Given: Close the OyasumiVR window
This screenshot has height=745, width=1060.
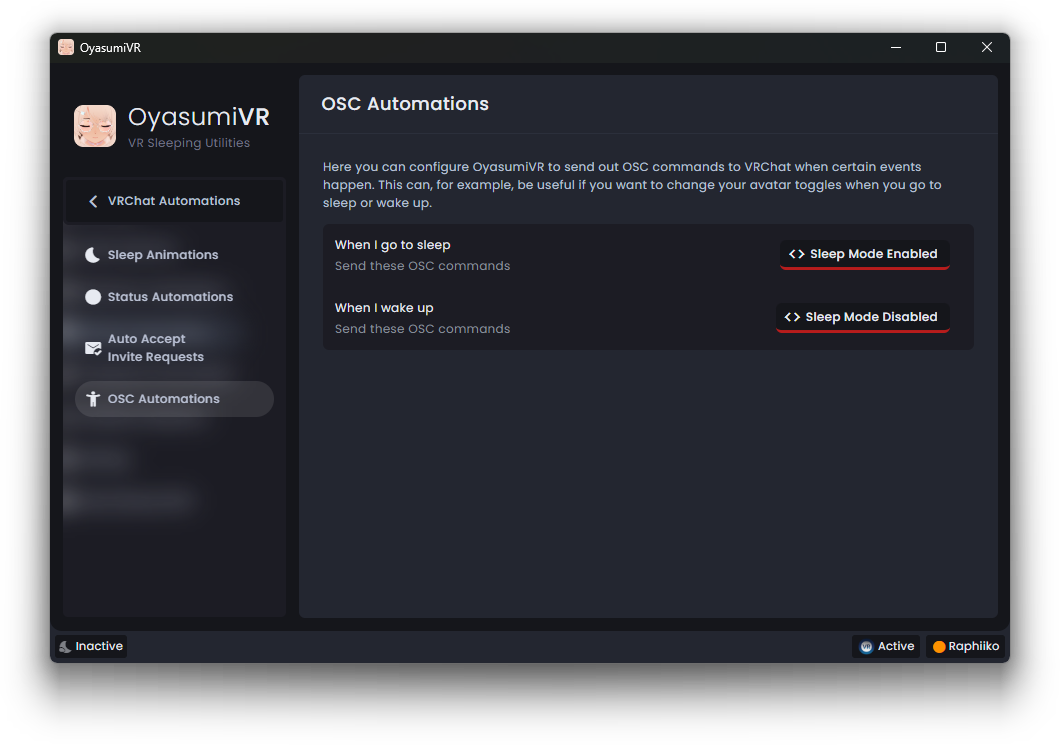Looking at the screenshot, I should [986, 47].
